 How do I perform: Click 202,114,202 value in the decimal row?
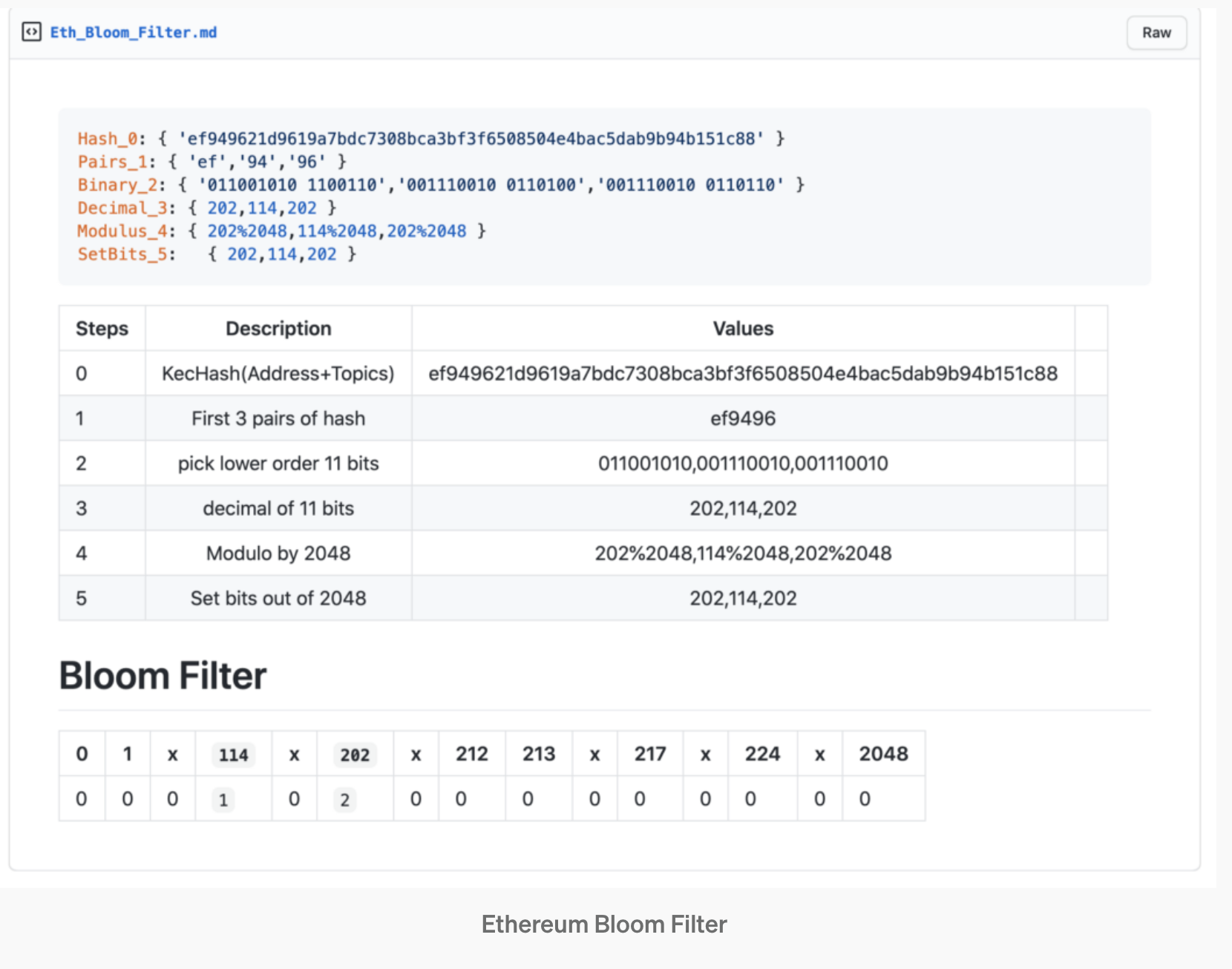pos(743,508)
